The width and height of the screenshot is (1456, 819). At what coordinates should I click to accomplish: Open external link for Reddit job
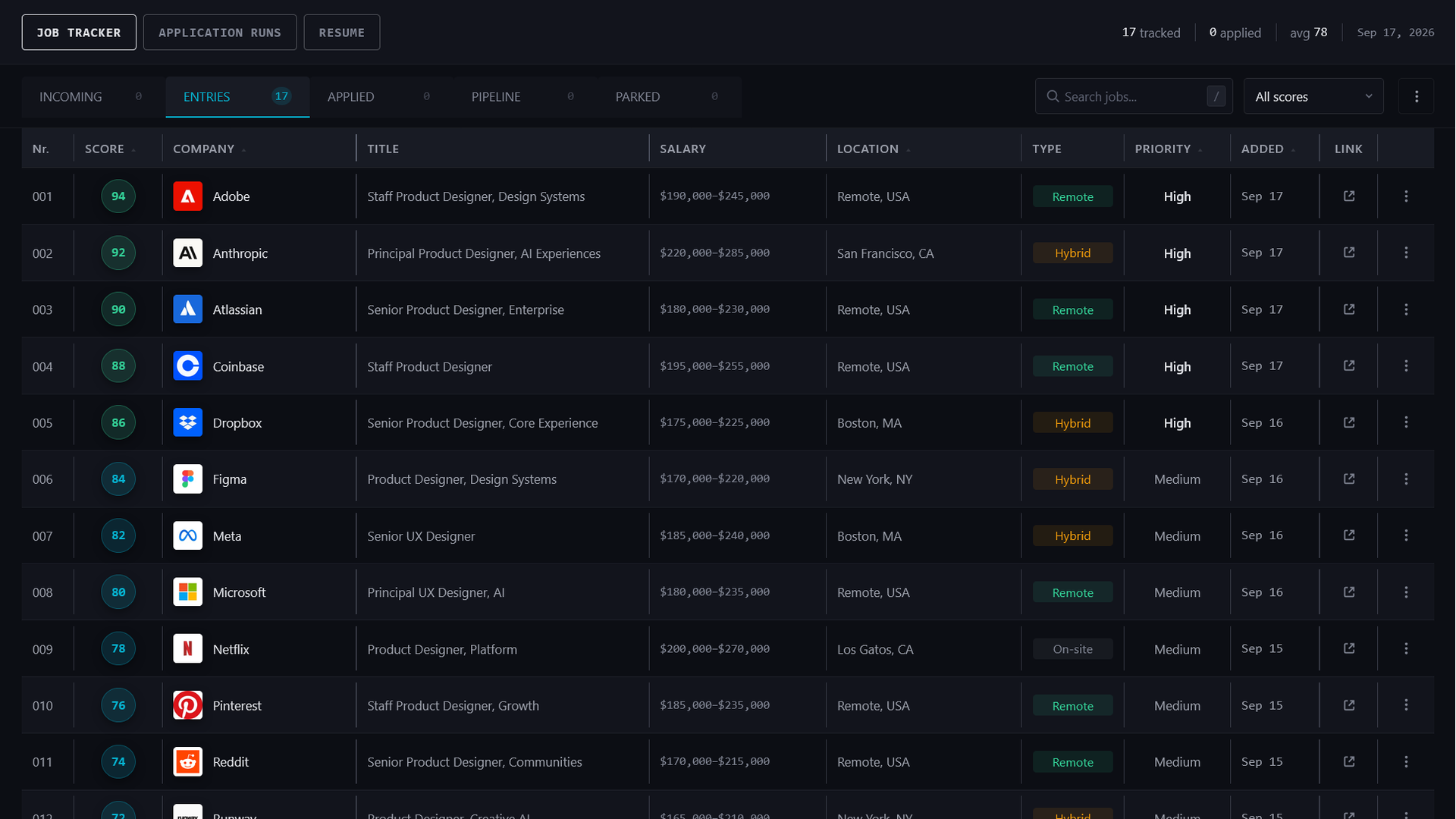(1349, 761)
